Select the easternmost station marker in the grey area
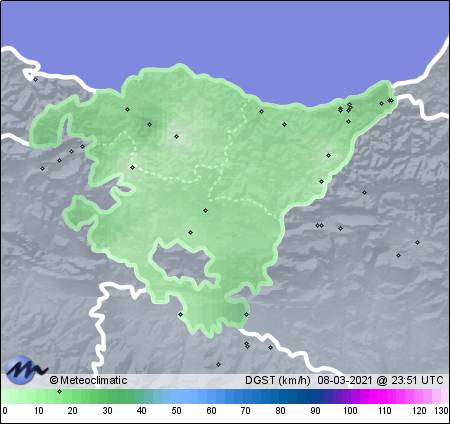Image resolution: width=450 pixels, height=424 pixels. (417, 243)
